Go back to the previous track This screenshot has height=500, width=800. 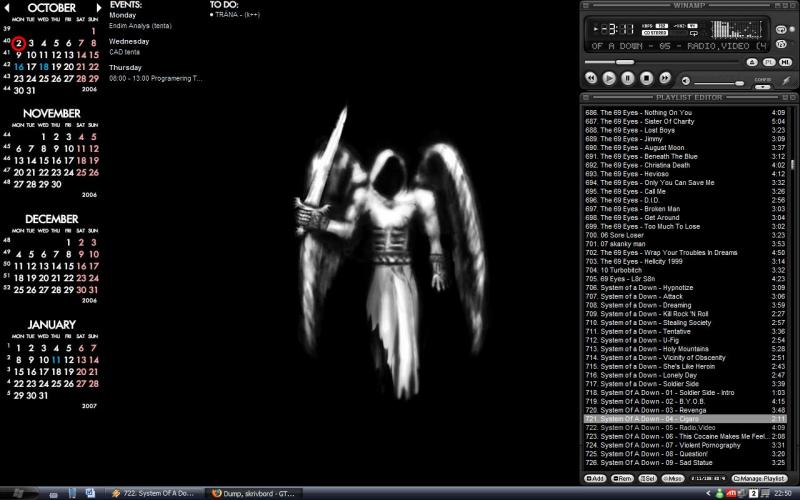point(591,78)
